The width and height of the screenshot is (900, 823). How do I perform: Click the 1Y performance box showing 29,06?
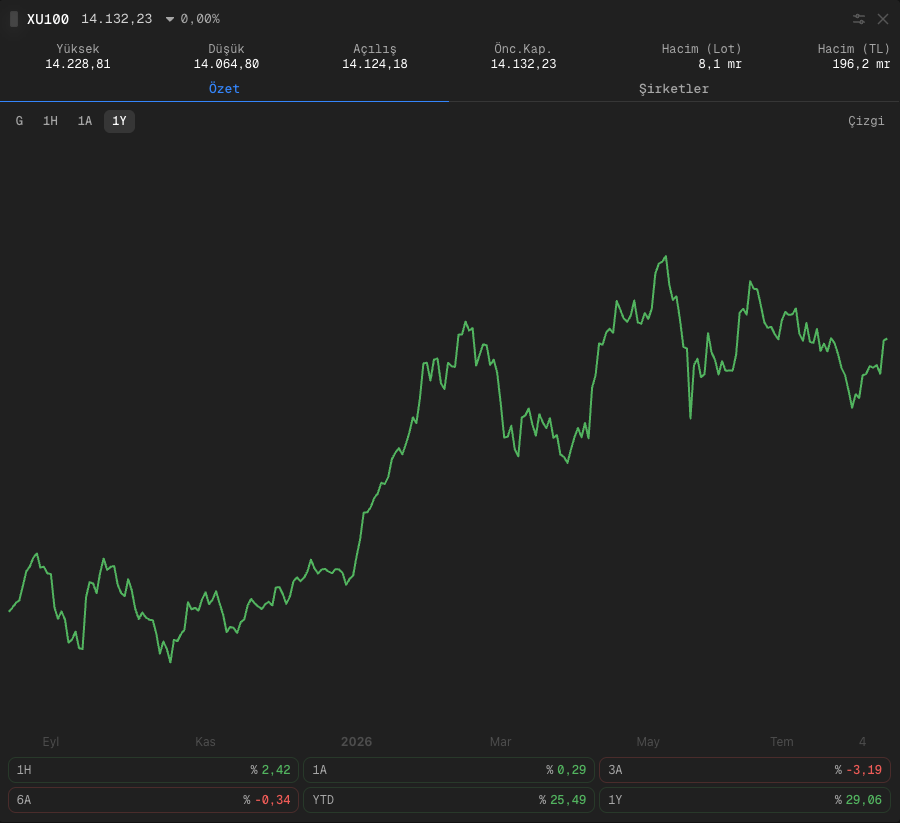coord(744,799)
